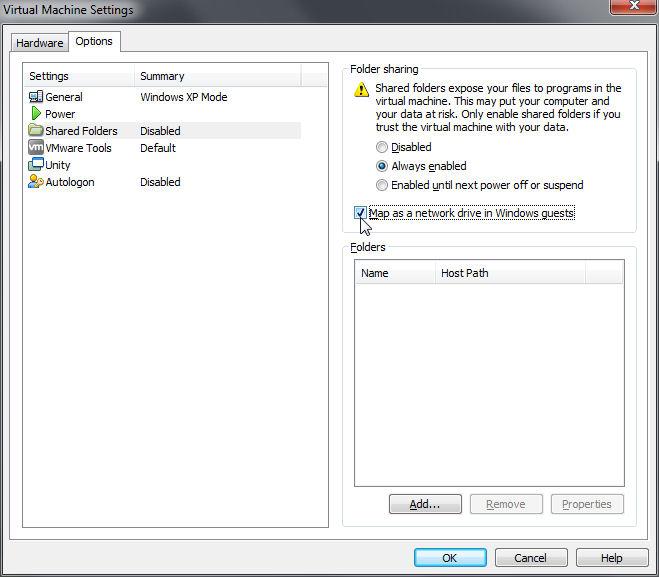The height and width of the screenshot is (577, 659).
Task: Click the yellow warning triangle icon
Action: 362,90
